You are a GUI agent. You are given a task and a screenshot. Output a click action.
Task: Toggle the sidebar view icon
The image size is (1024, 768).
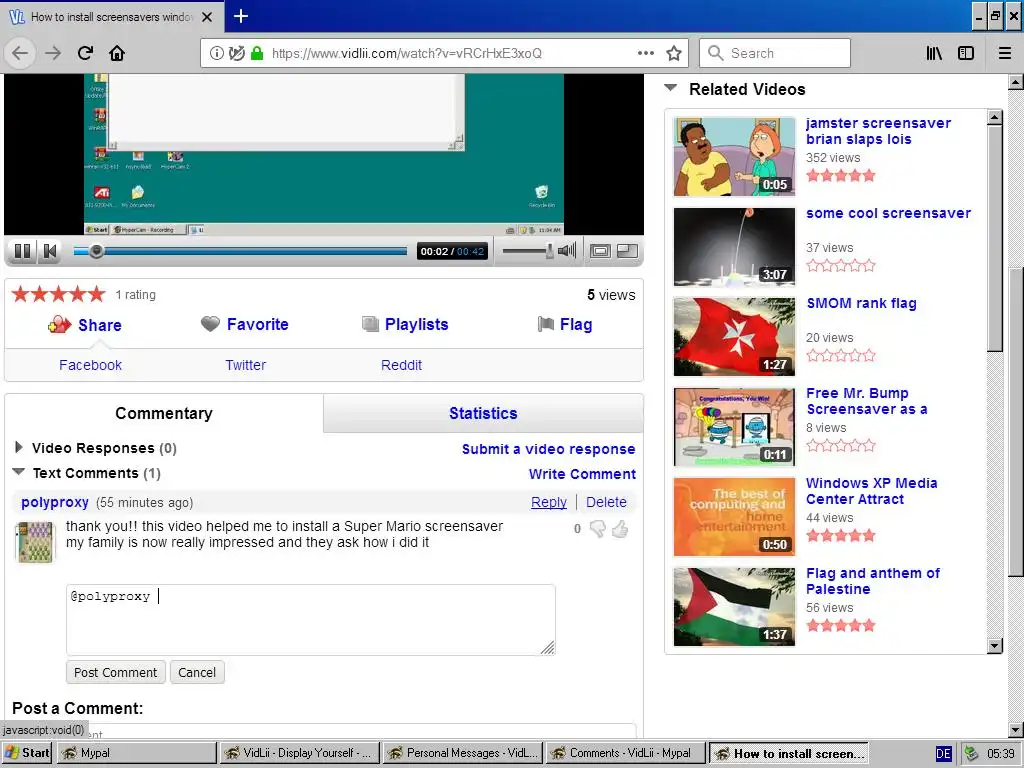tap(966, 53)
